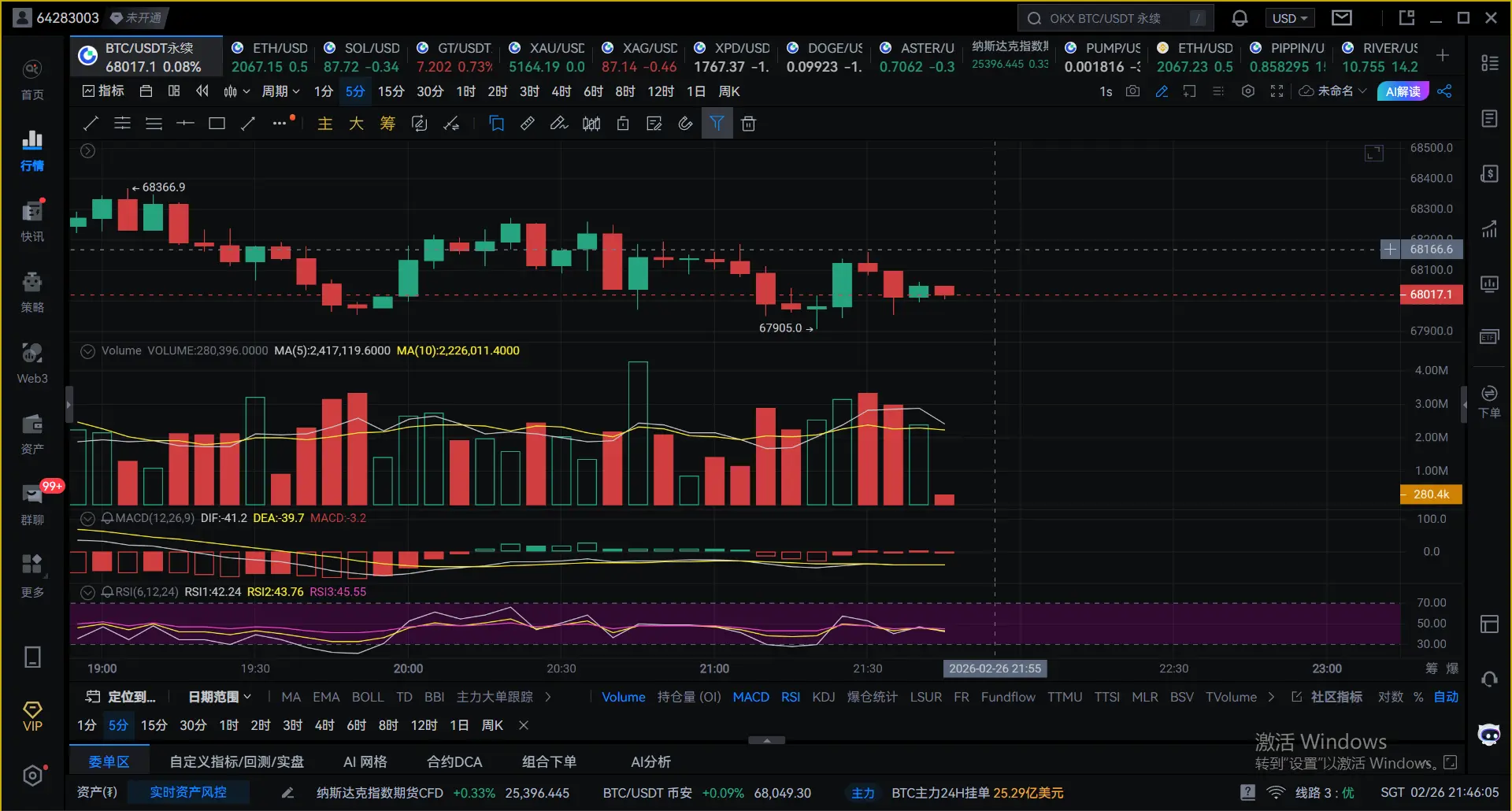Screen dimensions: 1512x811
Task: Open the 快讯 news feed icon
Action: point(32,221)
